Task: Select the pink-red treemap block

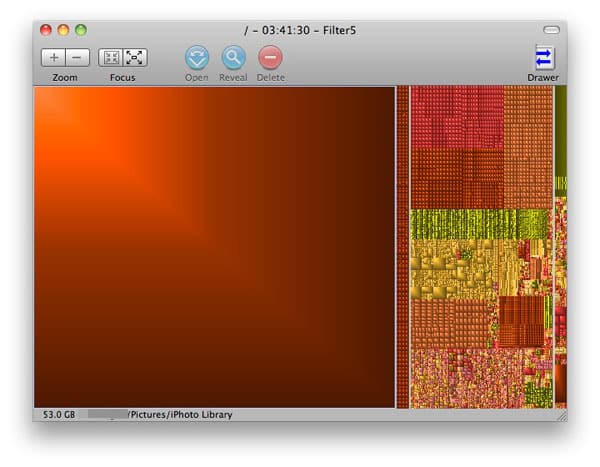Action: tap(457, 117)
